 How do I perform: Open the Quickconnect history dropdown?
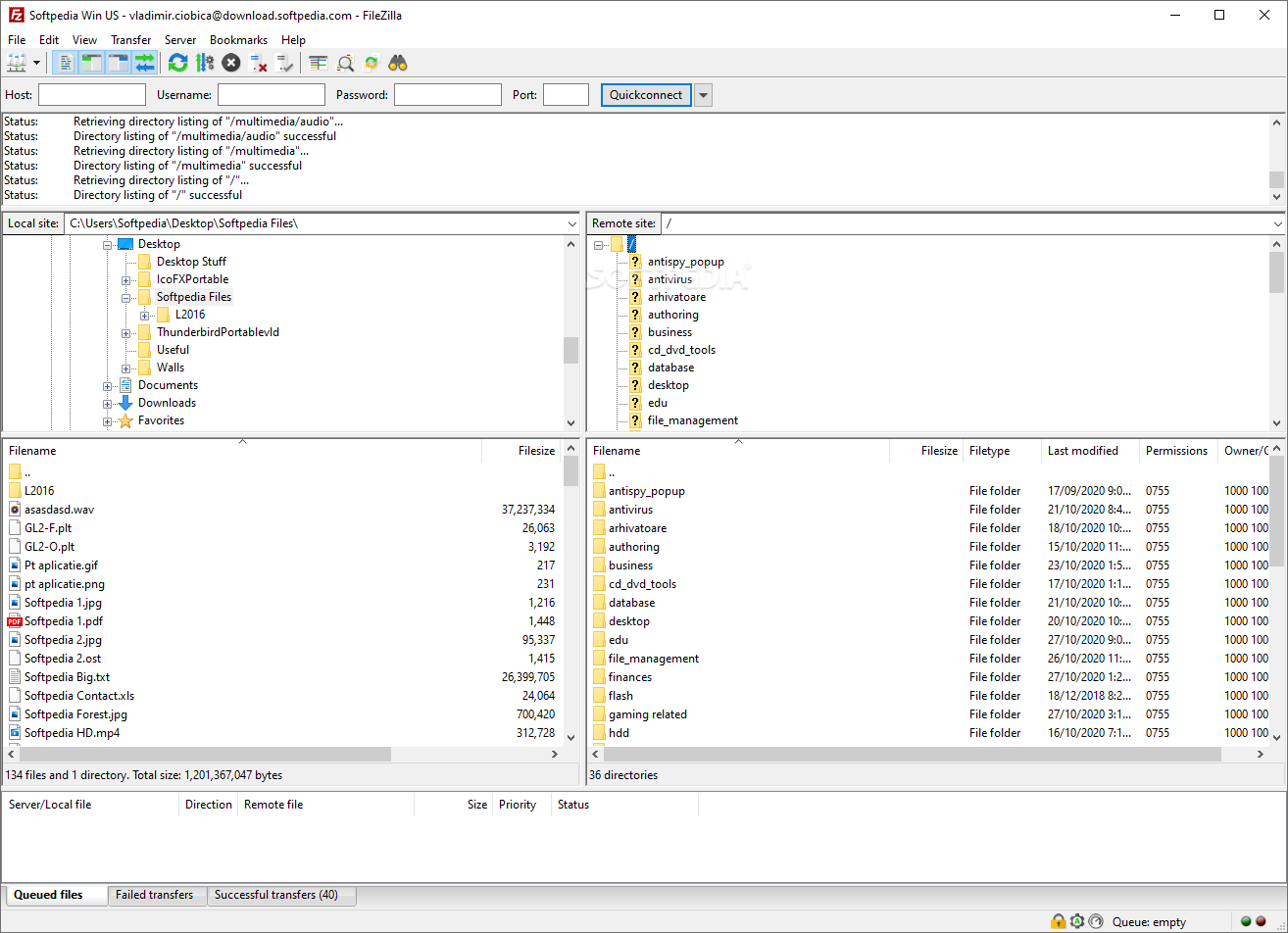pos(703,95)
